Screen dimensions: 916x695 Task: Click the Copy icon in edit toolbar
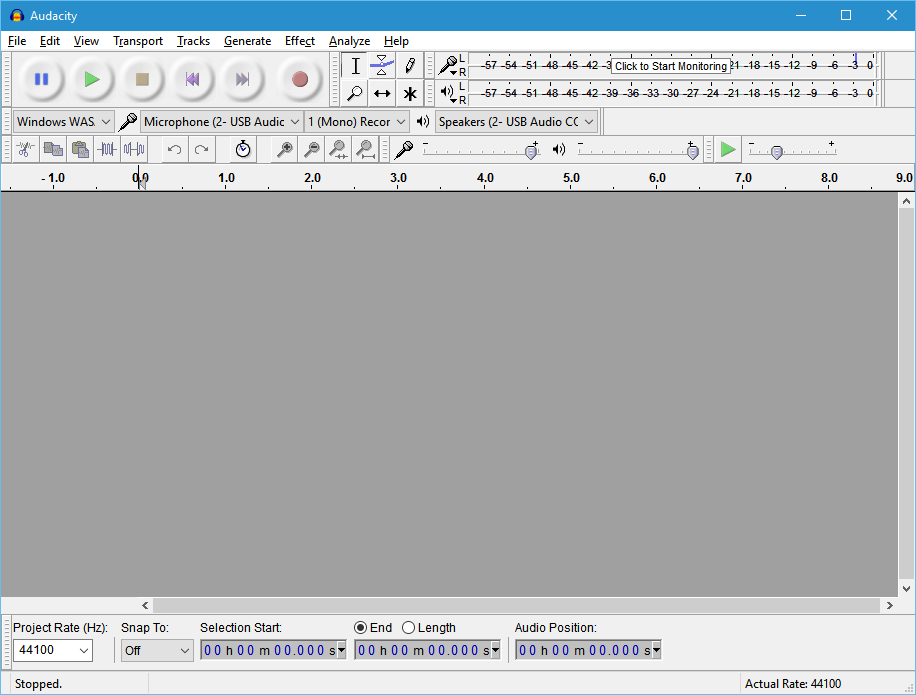click(x=53, y=150)
